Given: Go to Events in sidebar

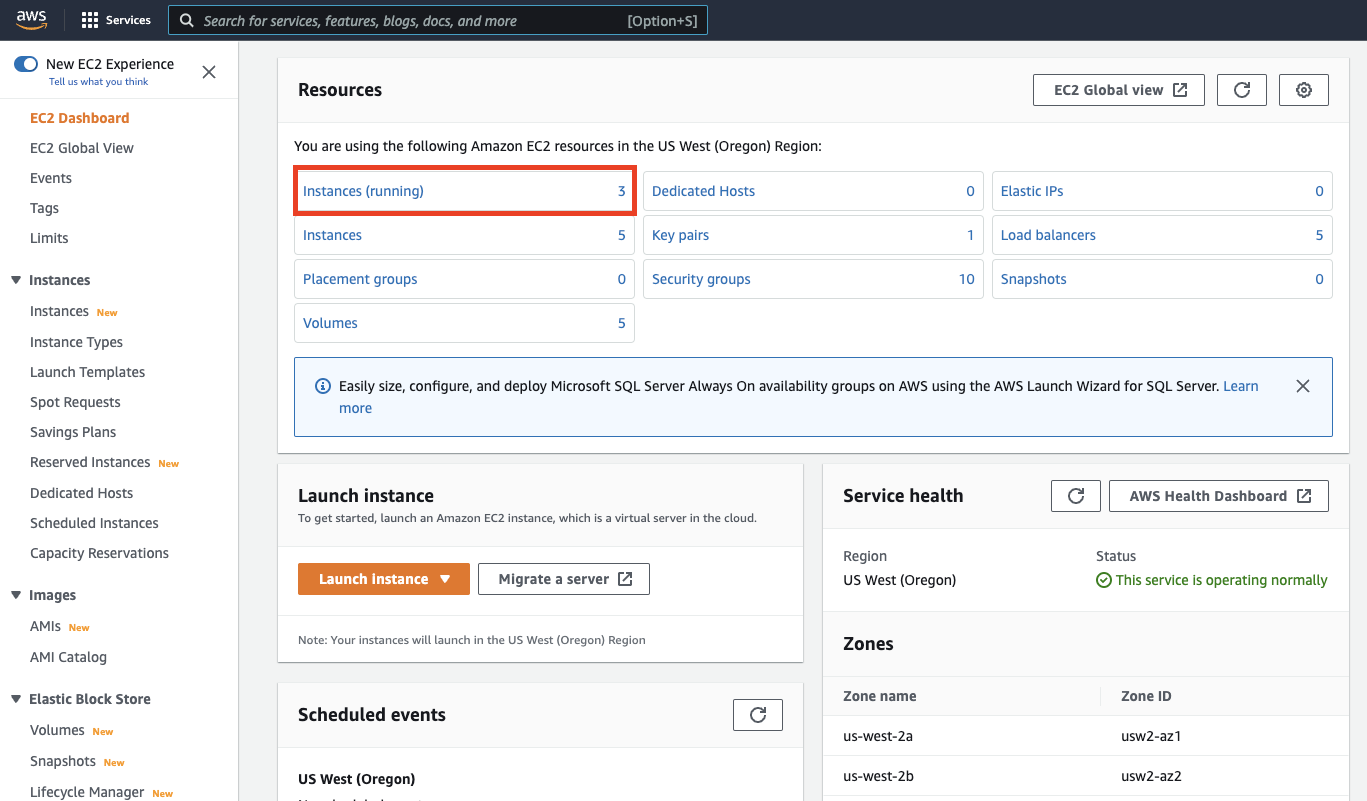Looking at the screenshot, I should 51,178.
